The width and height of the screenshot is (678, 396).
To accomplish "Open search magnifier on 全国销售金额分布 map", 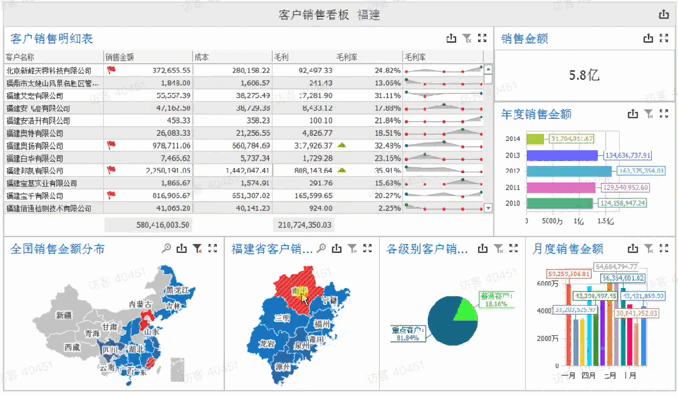I will [x=166, y=248].
